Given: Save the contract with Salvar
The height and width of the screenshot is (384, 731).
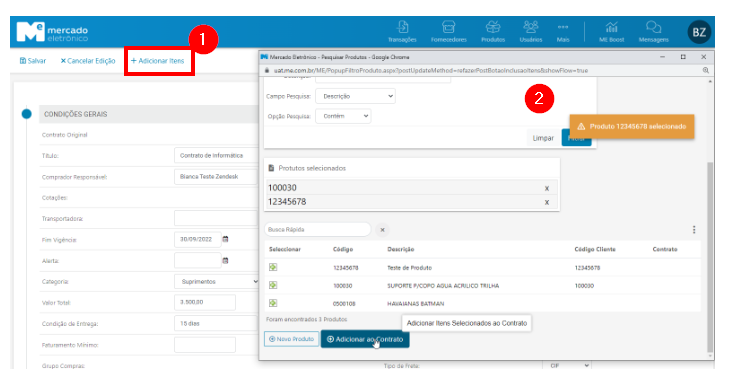Looking at the screenshot, I should click(33, 61).
